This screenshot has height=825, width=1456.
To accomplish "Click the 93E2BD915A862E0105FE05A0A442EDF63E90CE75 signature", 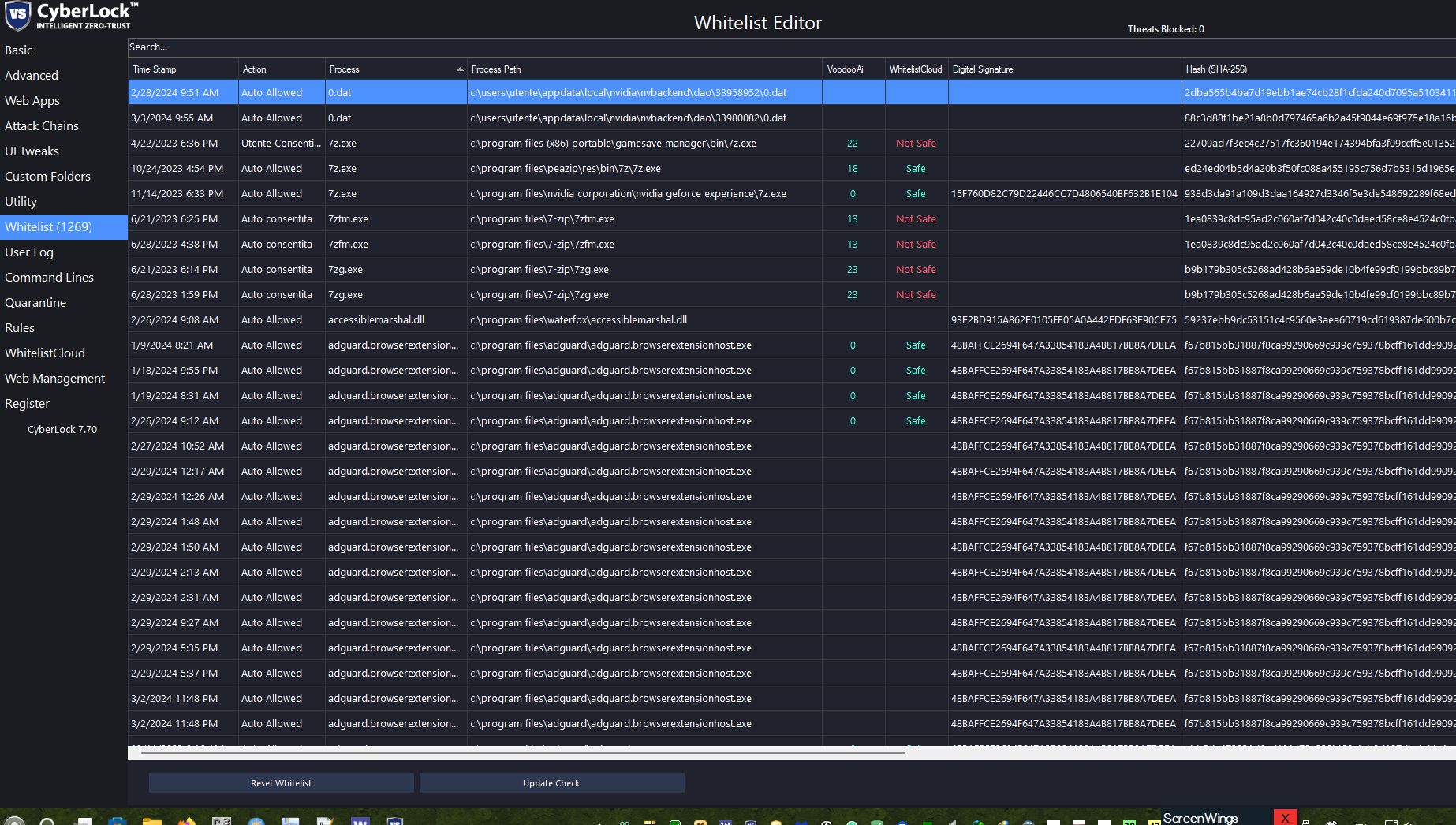I will pyautogui.click(x=1063, y=319).
